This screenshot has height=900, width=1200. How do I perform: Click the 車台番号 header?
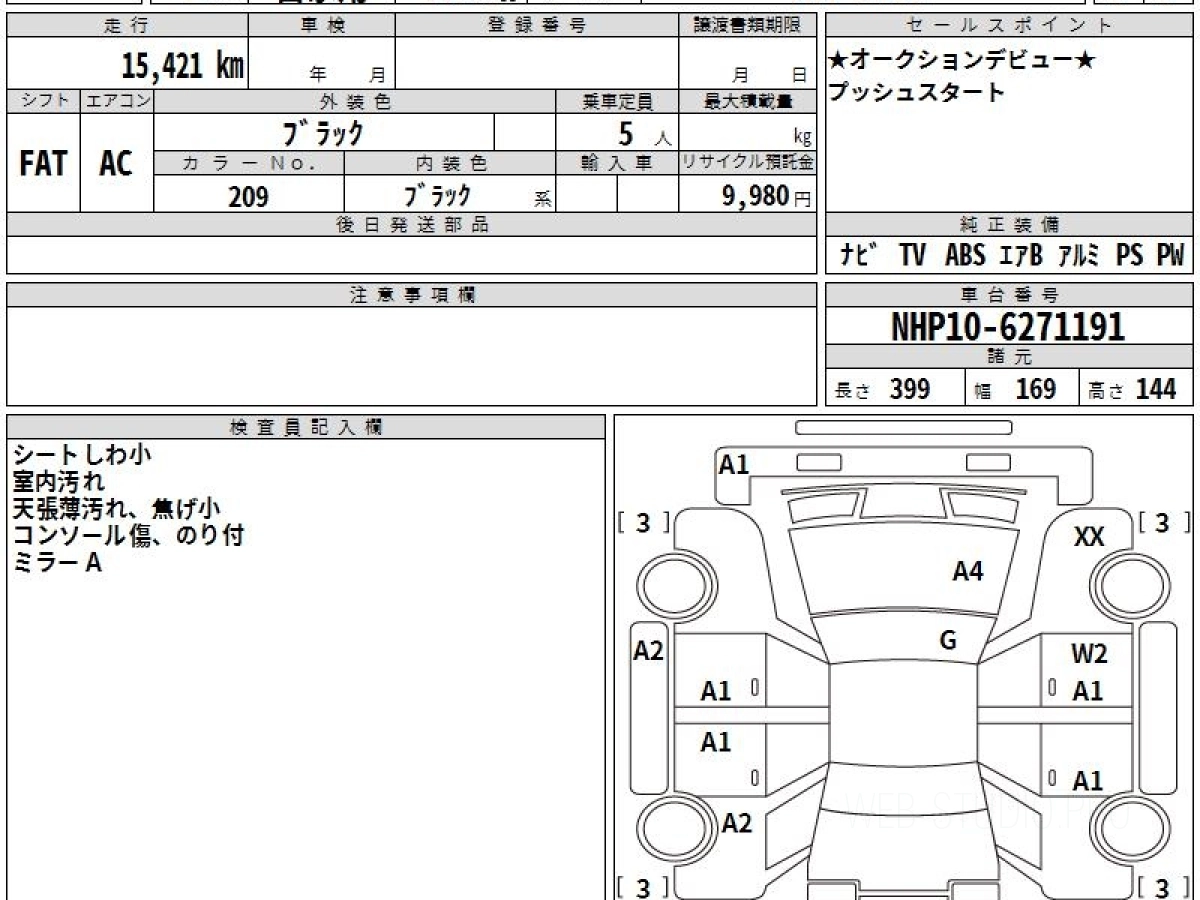(1009, 295)
